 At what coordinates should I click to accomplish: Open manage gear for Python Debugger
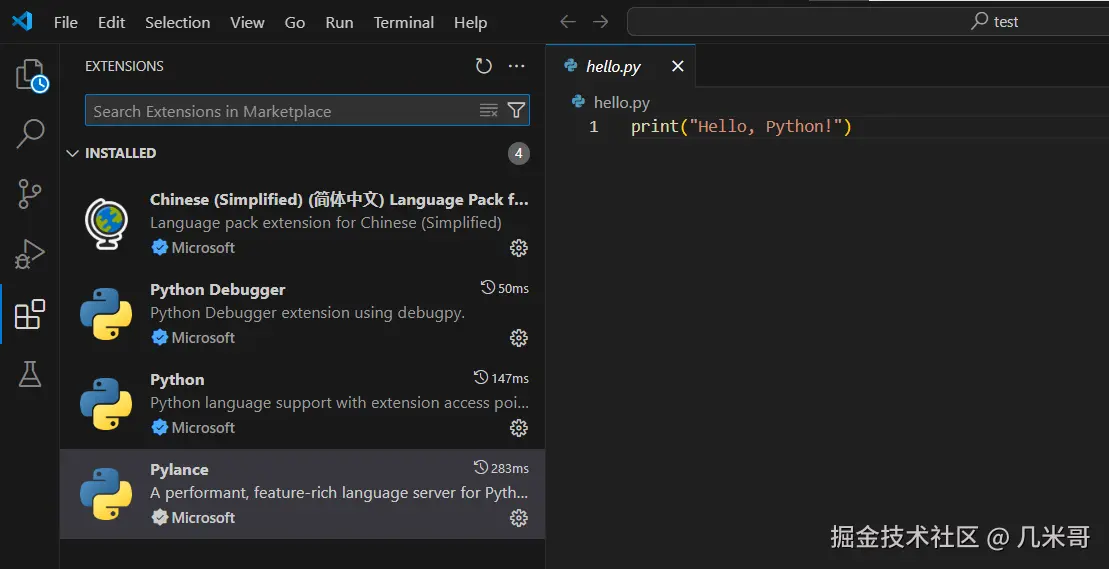click(x=518, y=338)
